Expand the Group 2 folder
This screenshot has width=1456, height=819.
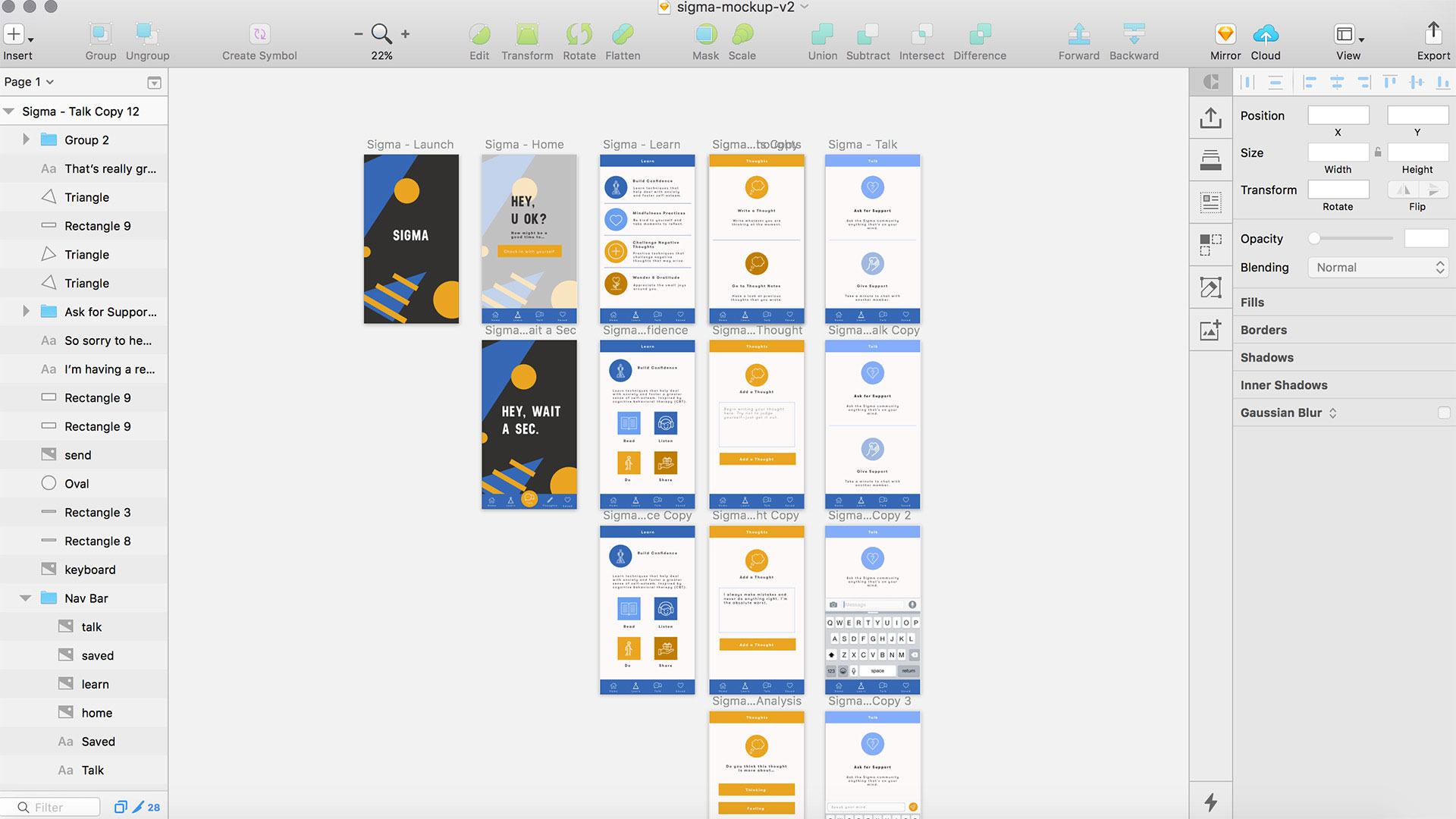point(26,140)
